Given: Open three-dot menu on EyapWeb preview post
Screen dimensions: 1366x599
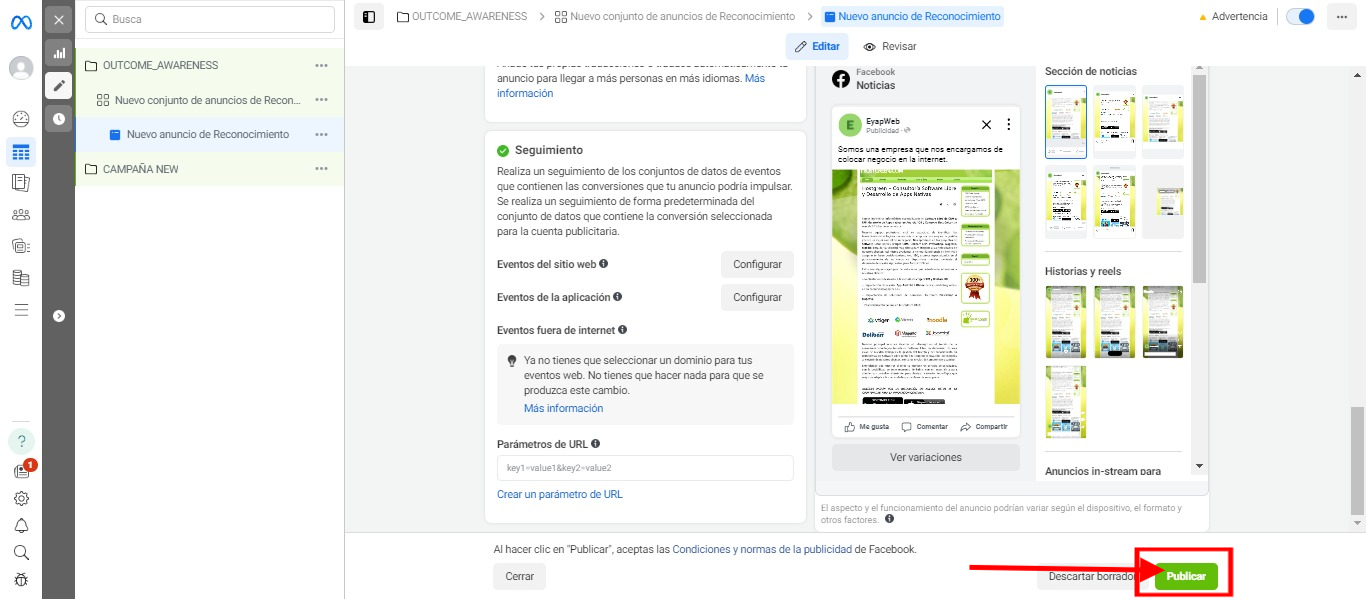Looking at the screenshot, I should coord(1008,125).
